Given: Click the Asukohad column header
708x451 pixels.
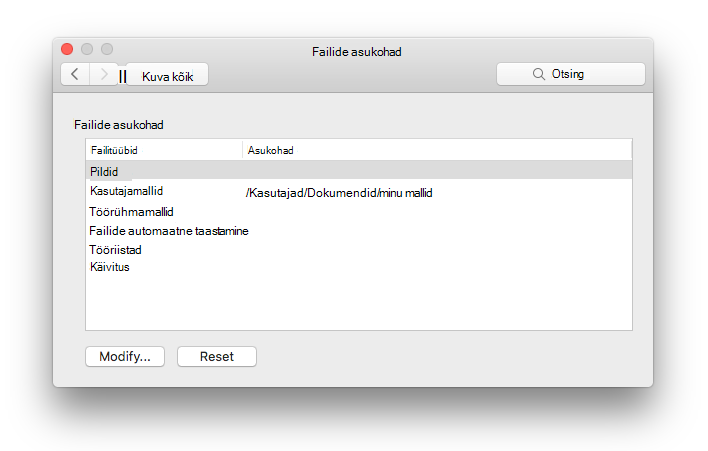Looking at the screenshot, I should pos(437,150).
